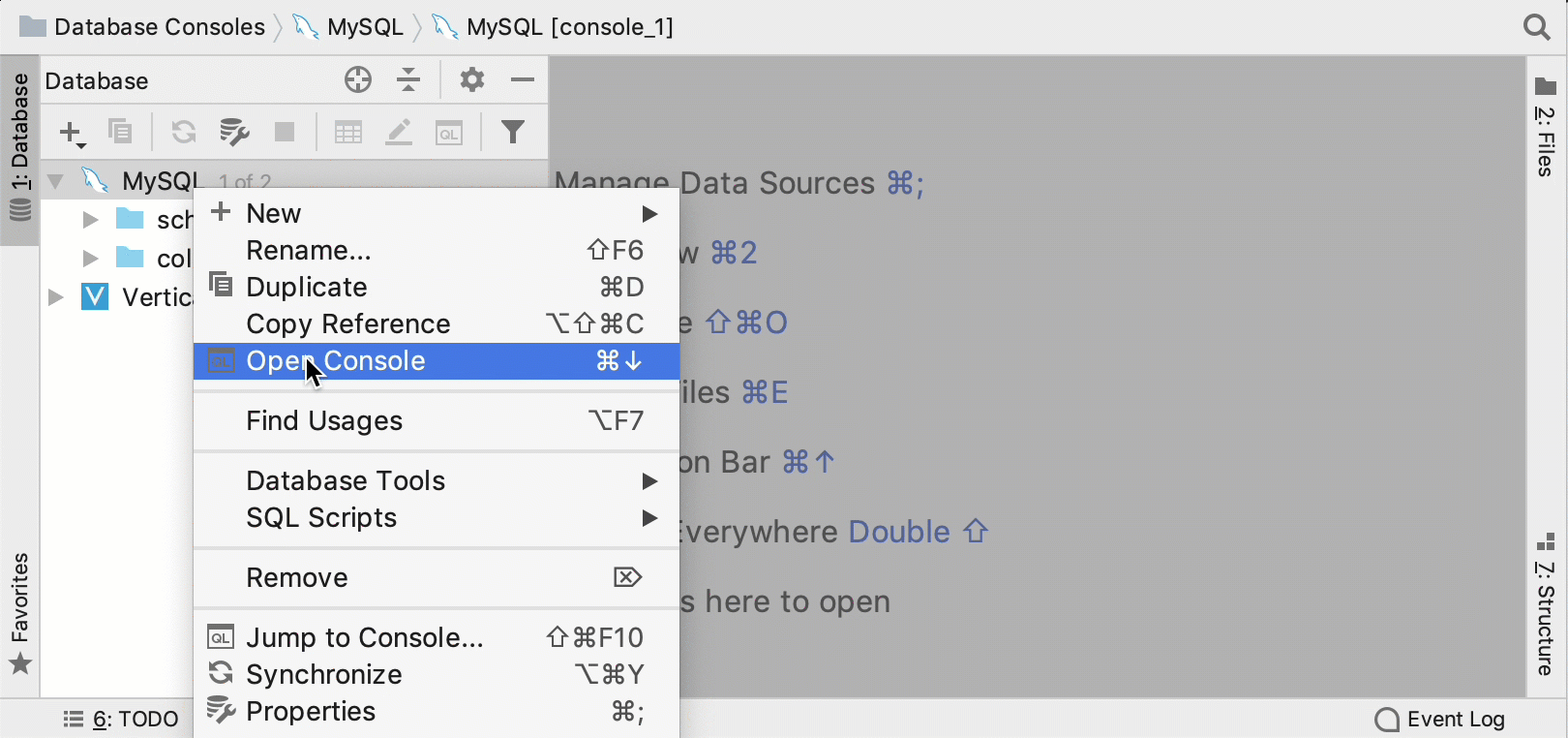Hide the Database panel with minus icon
1568x738 pixels.
(x=523, y=79)
